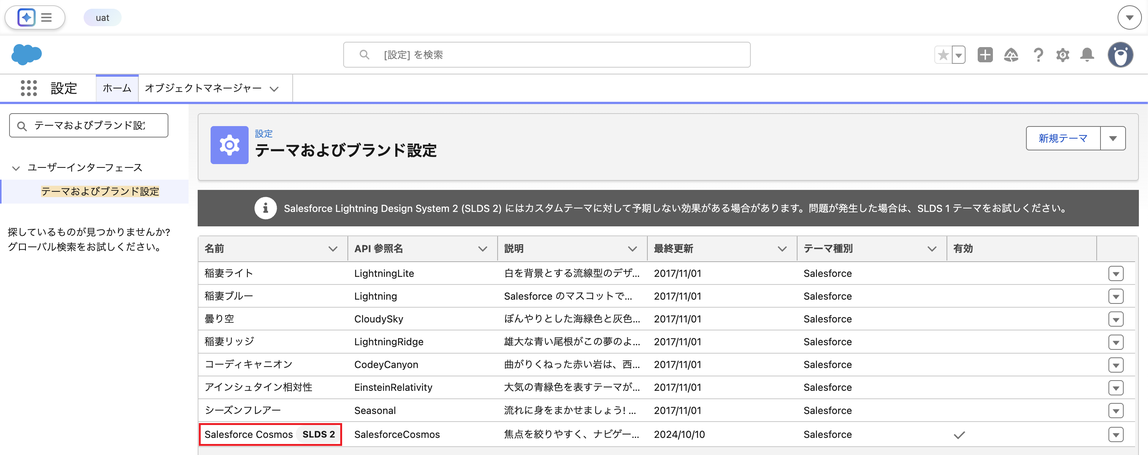
Task: Open the setup gear icon in header
Action: pos(1062,55)
